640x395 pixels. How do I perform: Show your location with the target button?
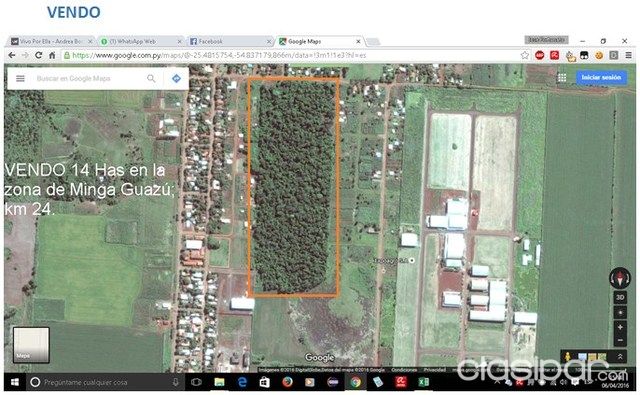coord(620,313)
